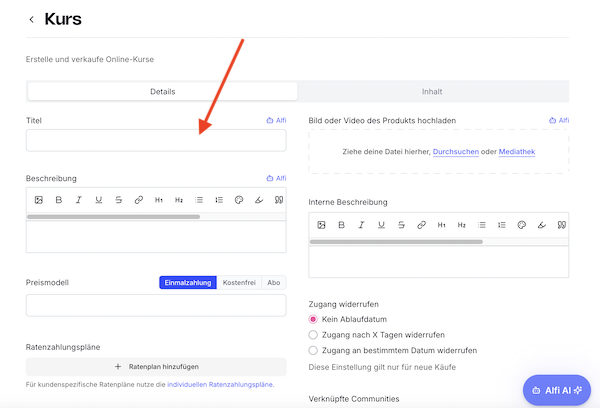Choose Kostenfrei price model
The width and height of the screenshot is (600, 408).
[x=239, y=282]
